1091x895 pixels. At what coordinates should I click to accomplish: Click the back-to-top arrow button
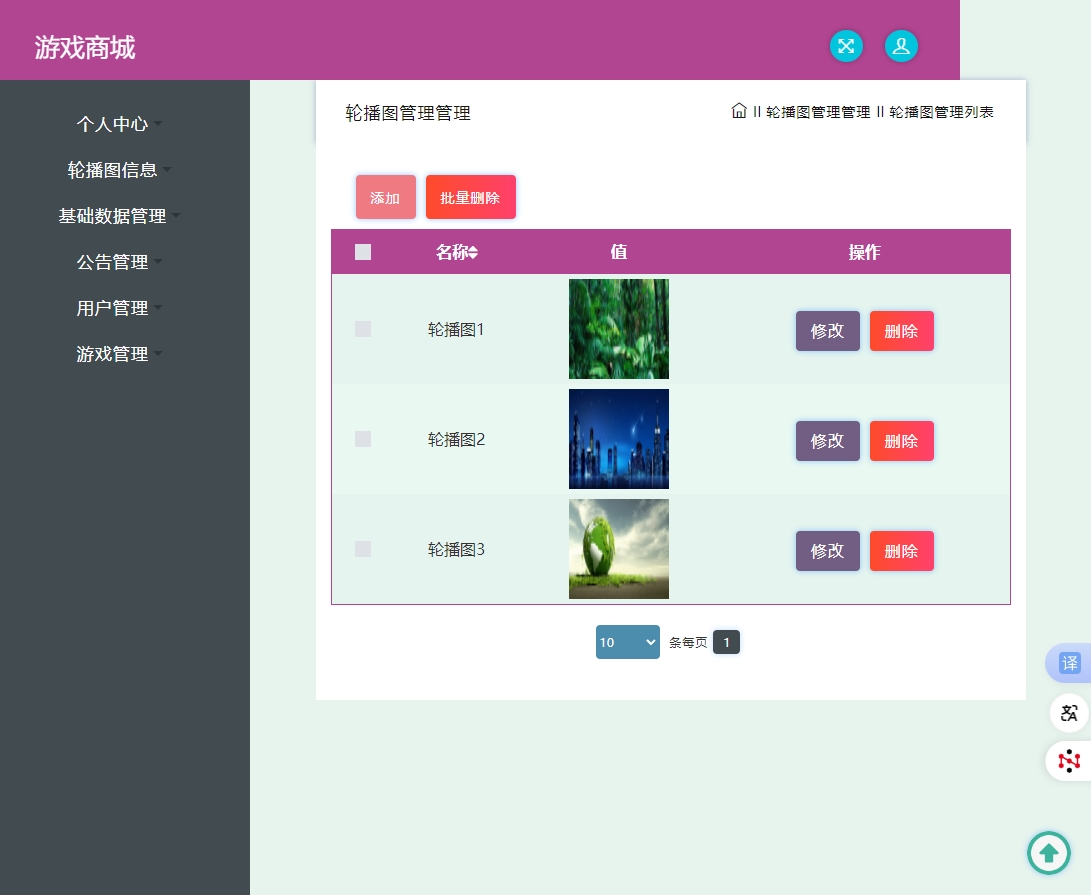click(x=1049, y=853)
